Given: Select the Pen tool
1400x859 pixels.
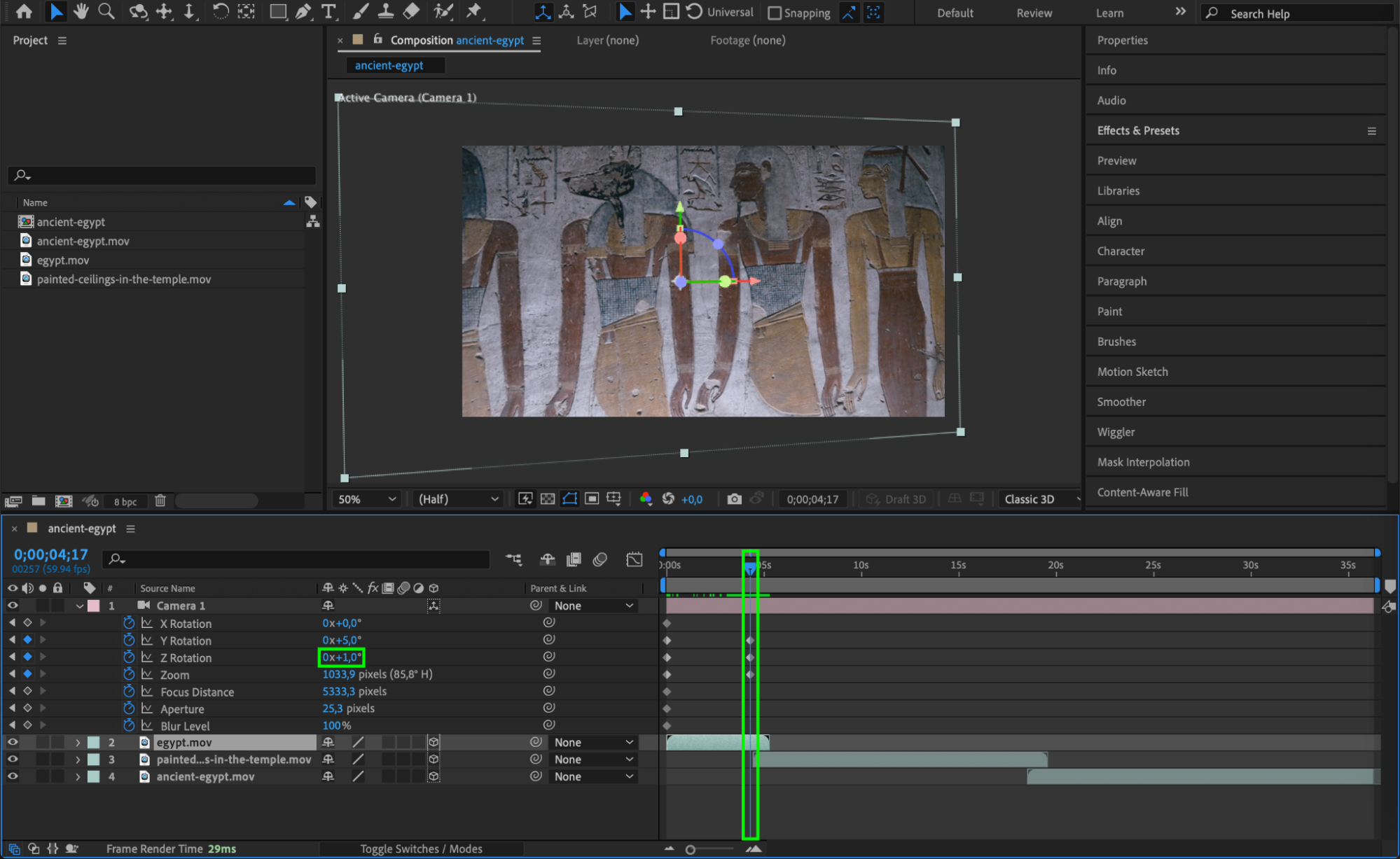Looking at the screenshot, I should tap(303, 11).
